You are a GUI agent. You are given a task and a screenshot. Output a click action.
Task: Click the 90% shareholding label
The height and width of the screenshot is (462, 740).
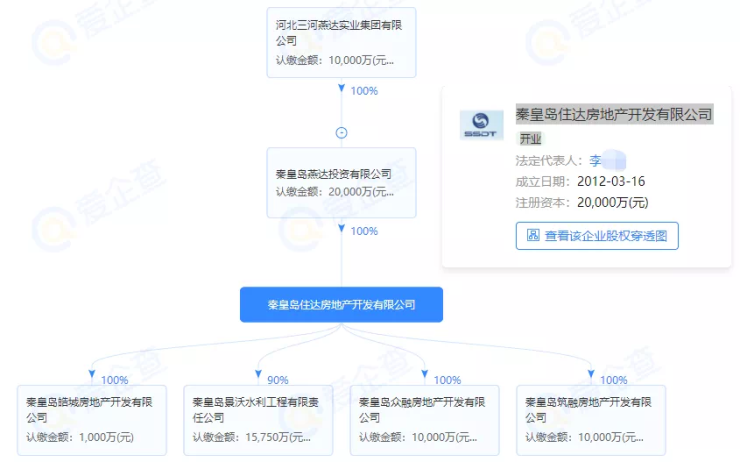click(x=278, y=380)
